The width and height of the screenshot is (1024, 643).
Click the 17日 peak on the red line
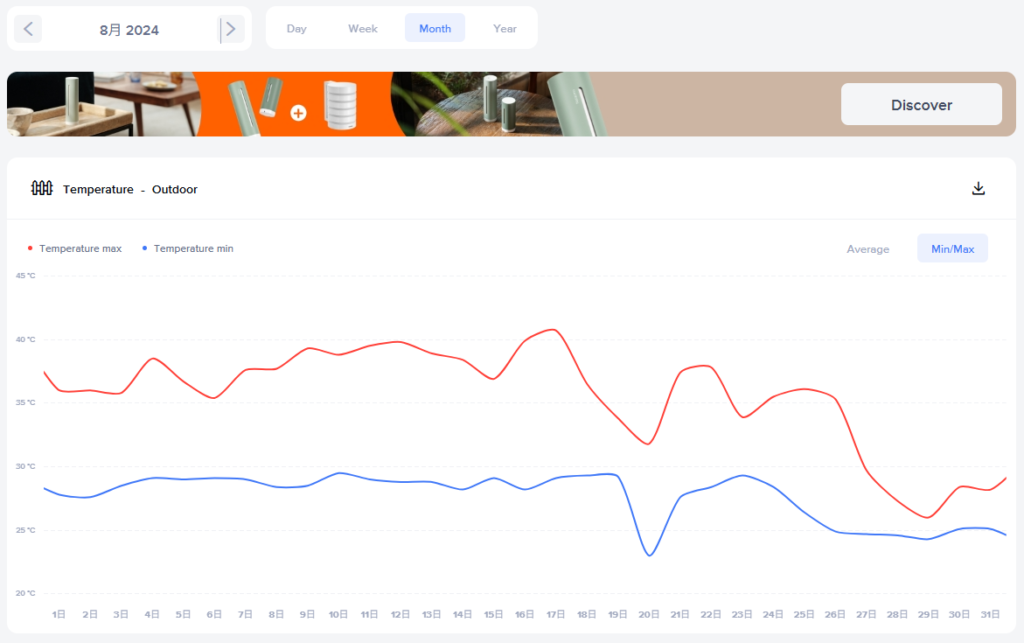click(x=553, y=329)
